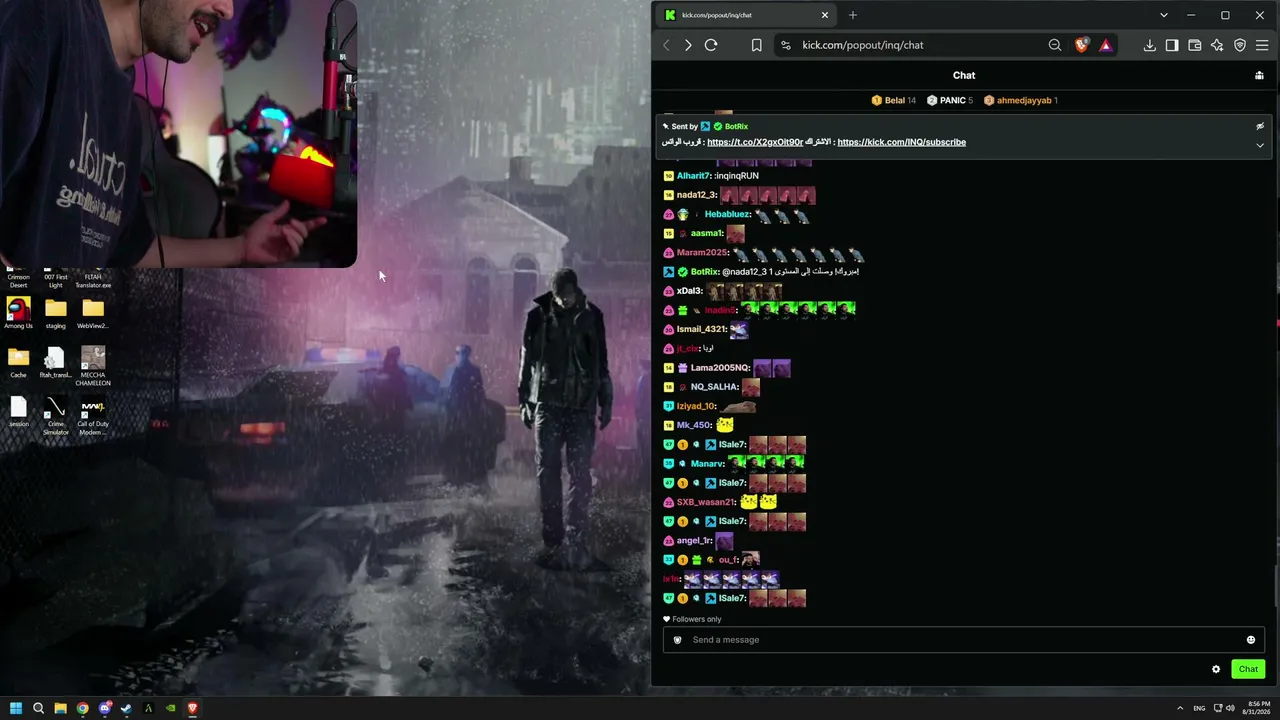Open Brave Rewards triangle icon
Viewport: 1280px width, 720px height.
pos(1105,45)
